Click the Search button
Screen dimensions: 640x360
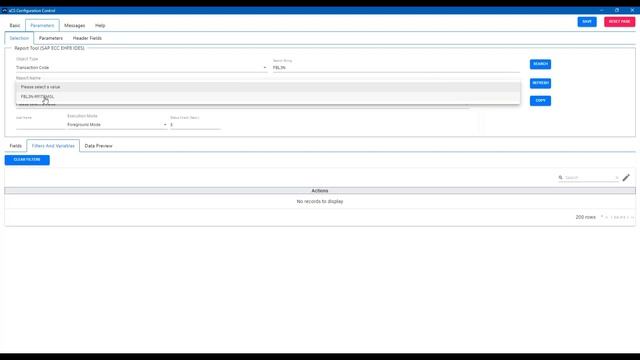click(540, 64)
